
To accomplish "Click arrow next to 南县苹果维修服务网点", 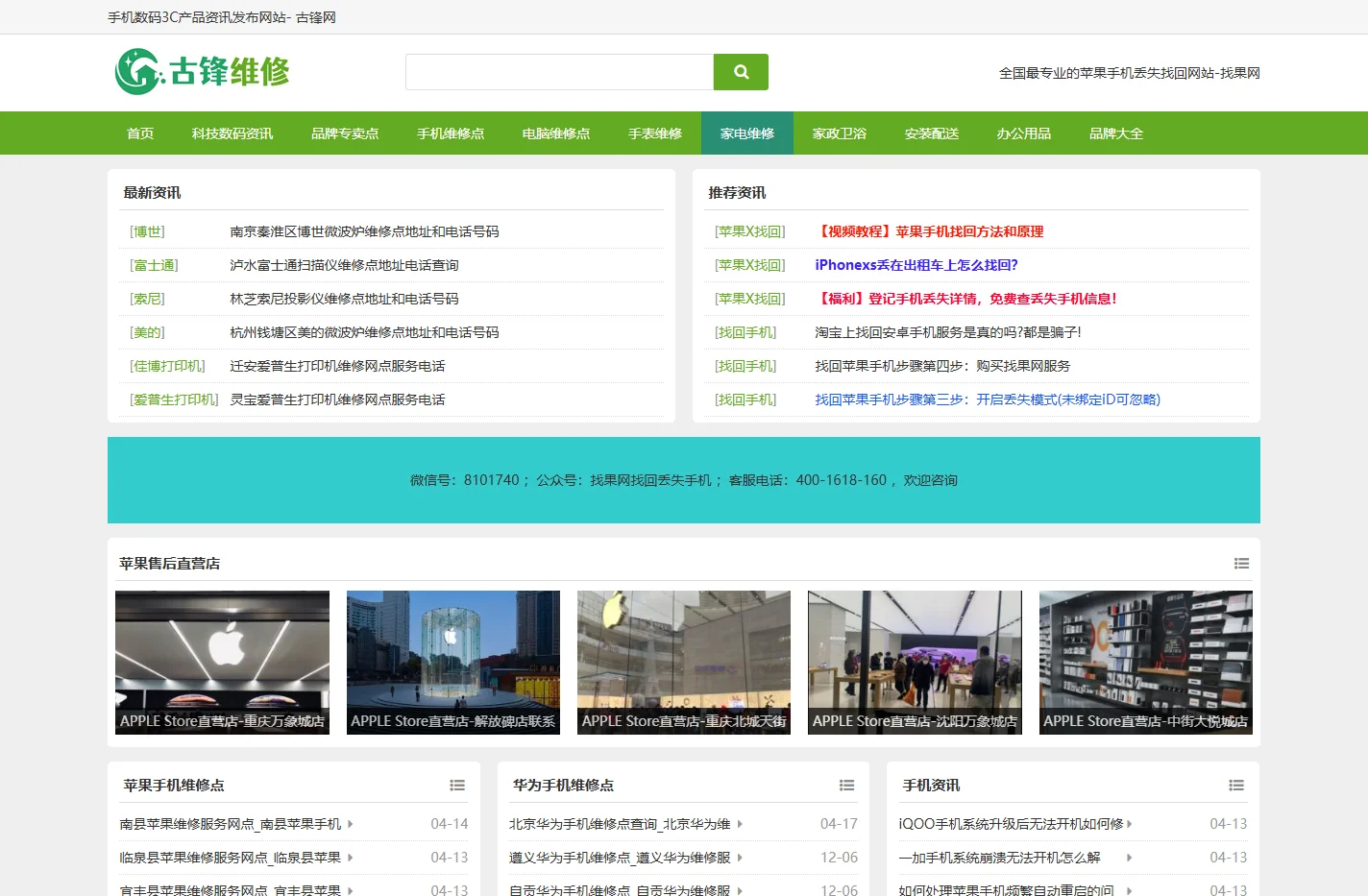I will coord(351,824).
